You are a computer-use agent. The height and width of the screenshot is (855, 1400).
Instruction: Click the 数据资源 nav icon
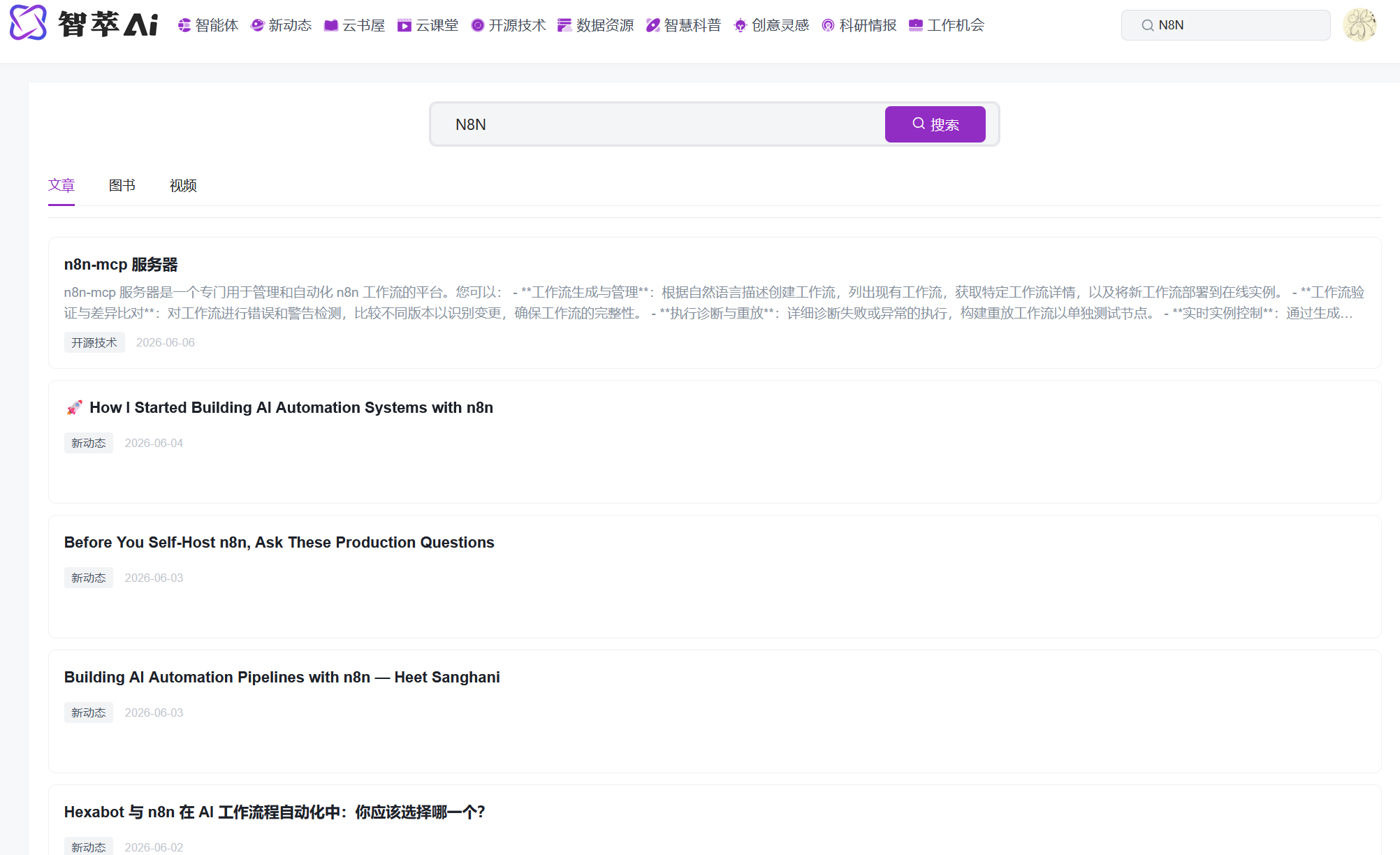564,25
